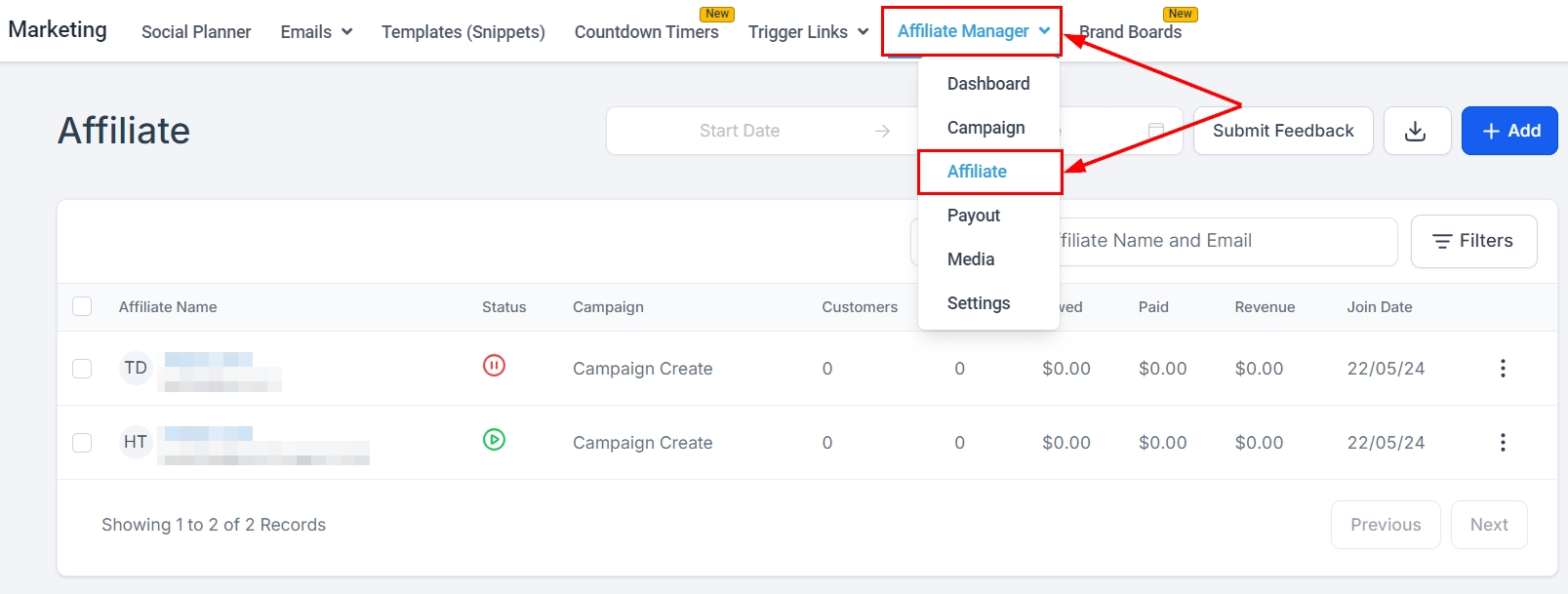Viewport: 1568px width, 594px height.
Task: Open three-dot actions menu for HT affiliate
Action: (1503, 442)
